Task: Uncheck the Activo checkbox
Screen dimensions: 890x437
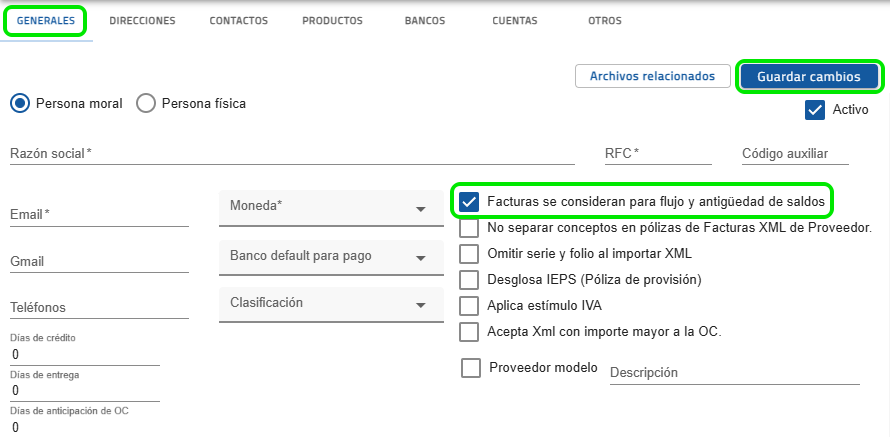Action: pyautogui.click(x=814, y=110)
